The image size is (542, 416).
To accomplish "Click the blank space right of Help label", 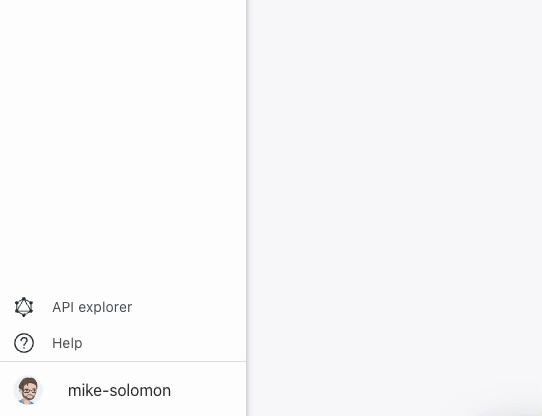I will pyautogui.click(x=164, y=343).
